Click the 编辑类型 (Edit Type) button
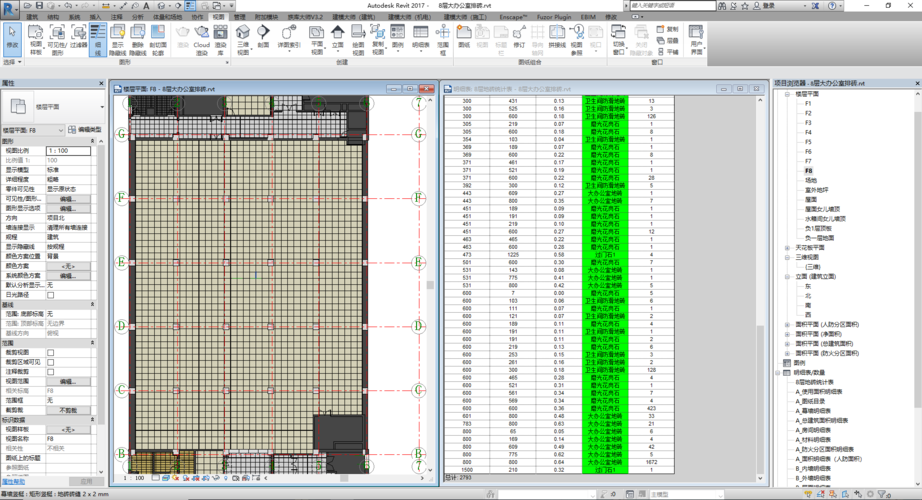 [84, 130]
